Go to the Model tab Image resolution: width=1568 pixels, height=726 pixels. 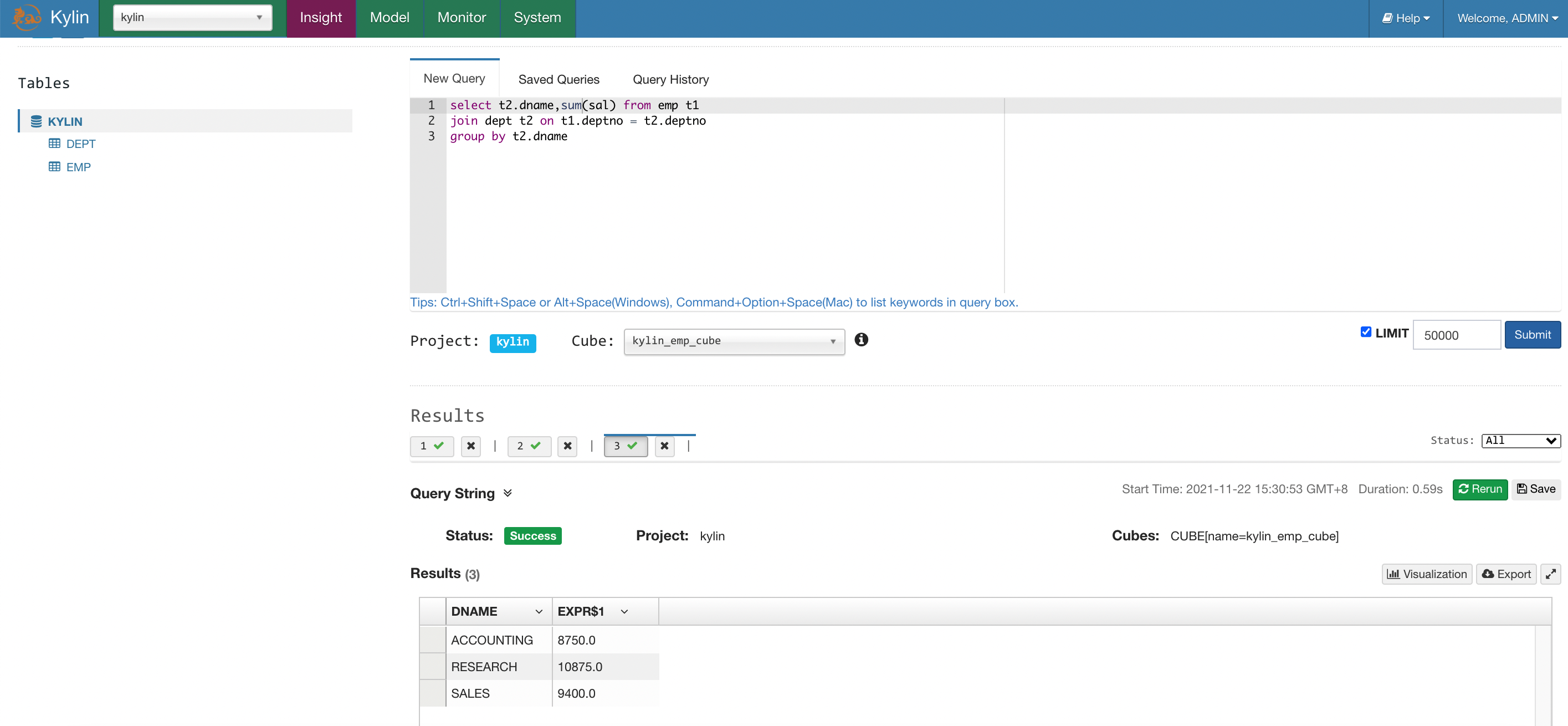click(390, 18)
